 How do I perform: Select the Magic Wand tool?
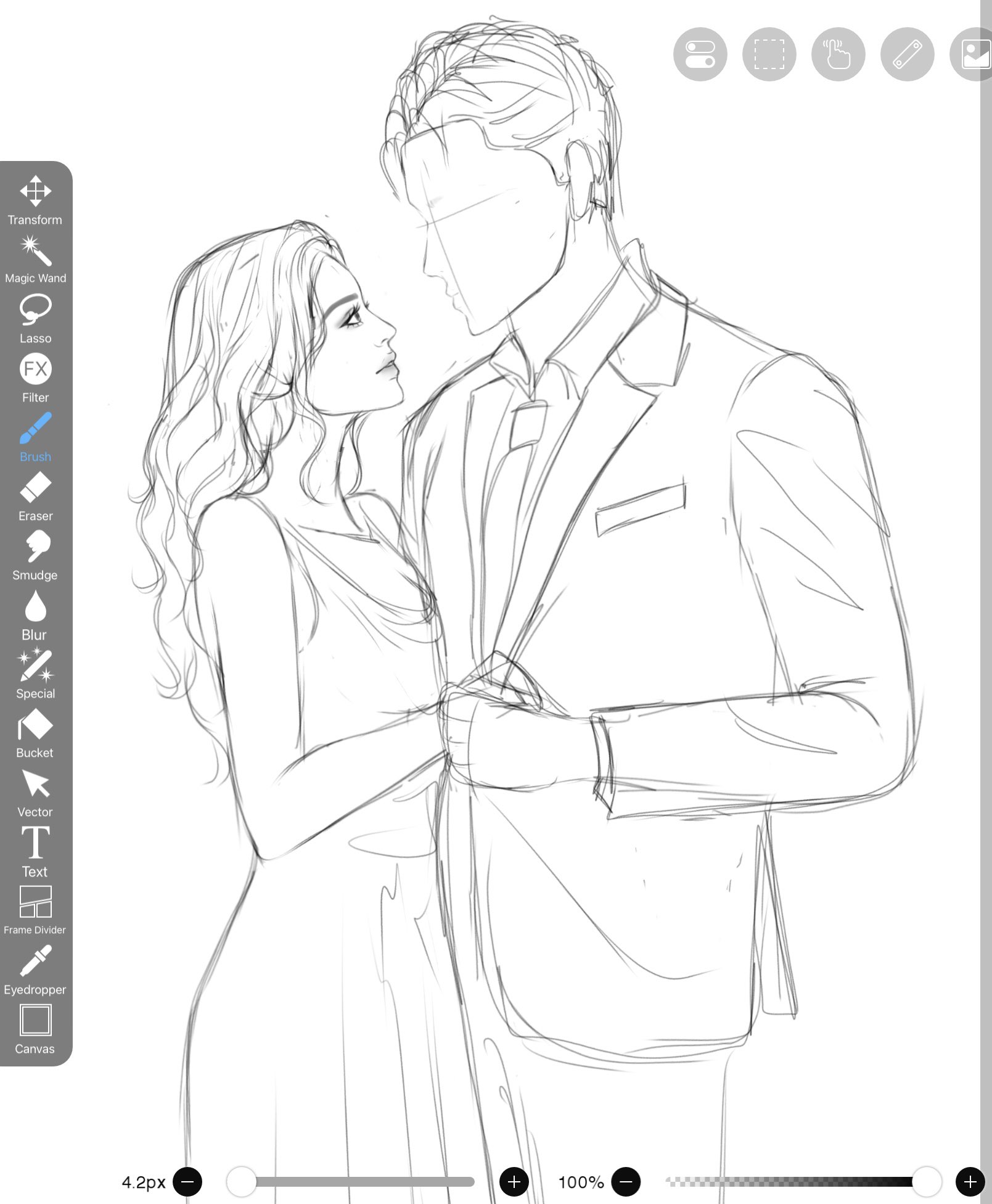click(x=35, y=259)
